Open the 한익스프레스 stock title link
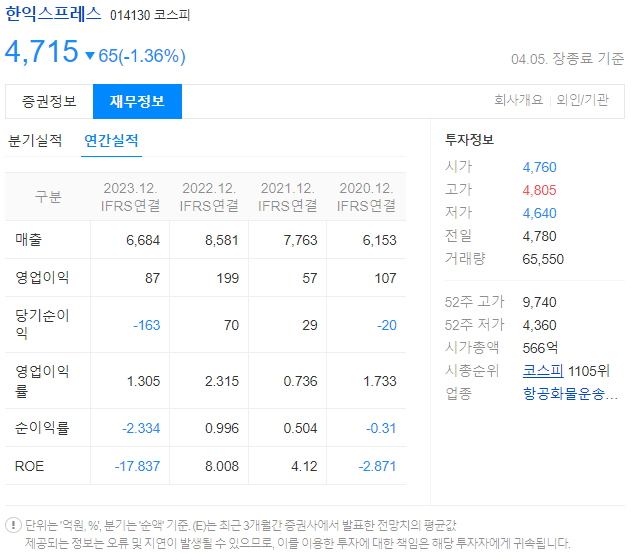 (53, 14)
